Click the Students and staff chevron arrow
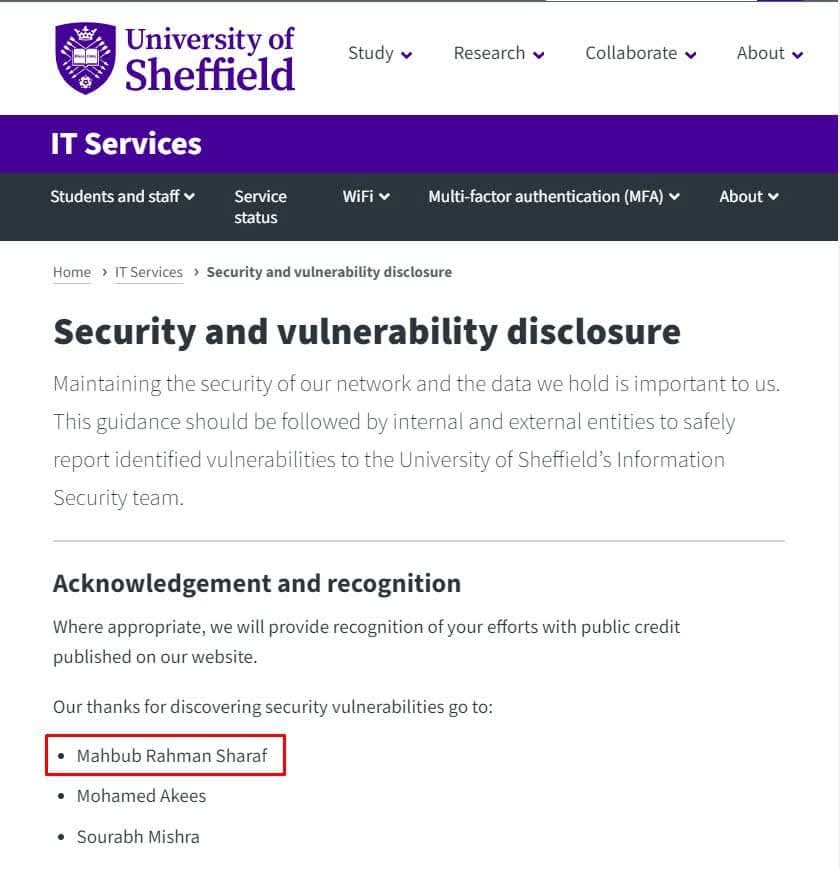The height and width of the screenshot is (869, 840). point(190,196)
